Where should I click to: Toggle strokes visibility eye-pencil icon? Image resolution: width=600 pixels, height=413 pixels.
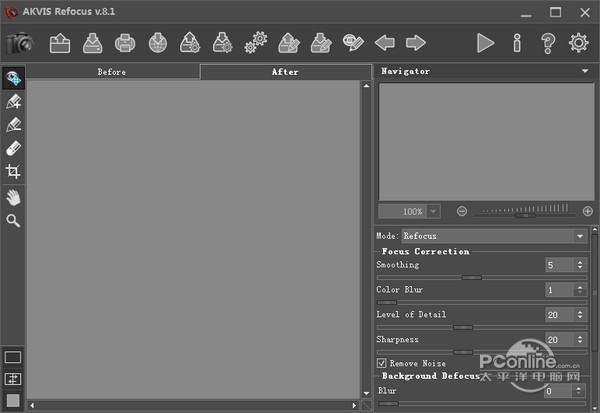pyautogui.click(x=353, y=43)
